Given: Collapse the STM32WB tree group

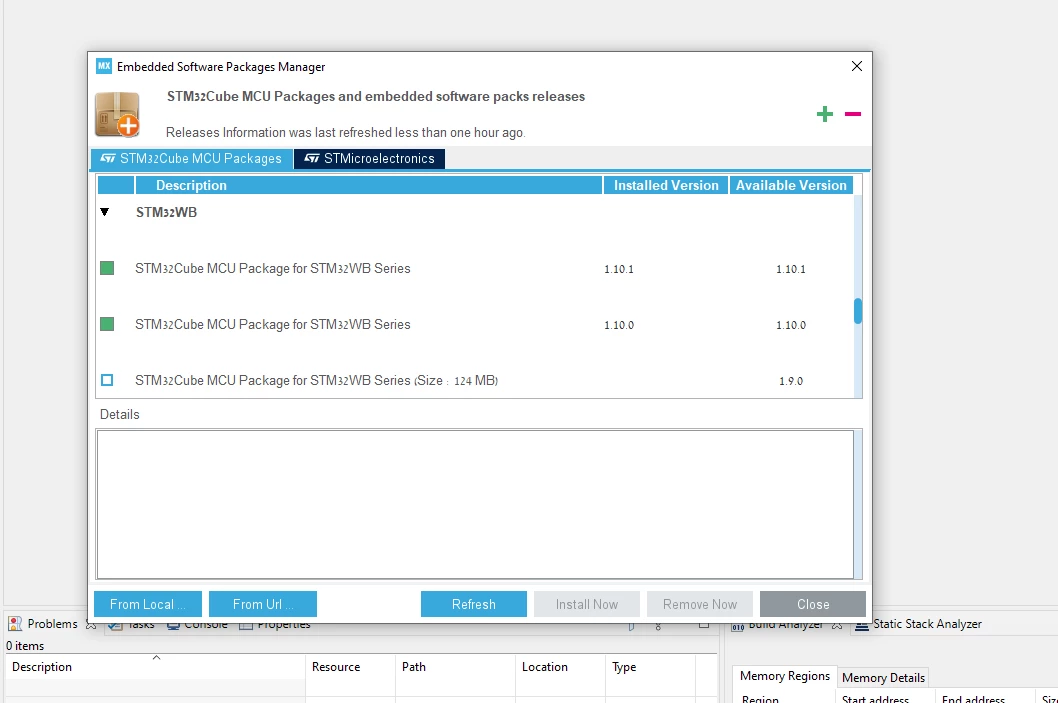Looking at the screenshot, I should [x=105, y=212].
